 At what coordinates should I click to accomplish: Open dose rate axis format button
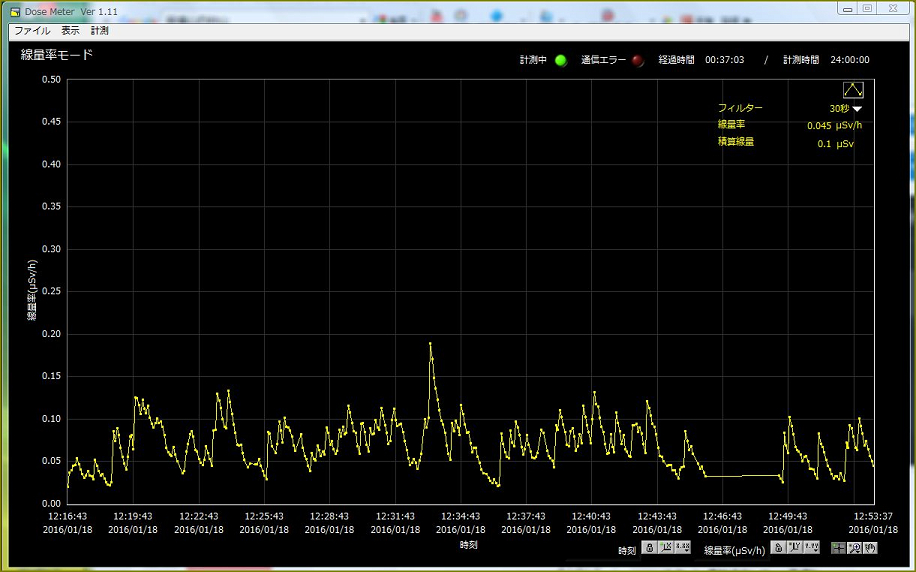812,548
